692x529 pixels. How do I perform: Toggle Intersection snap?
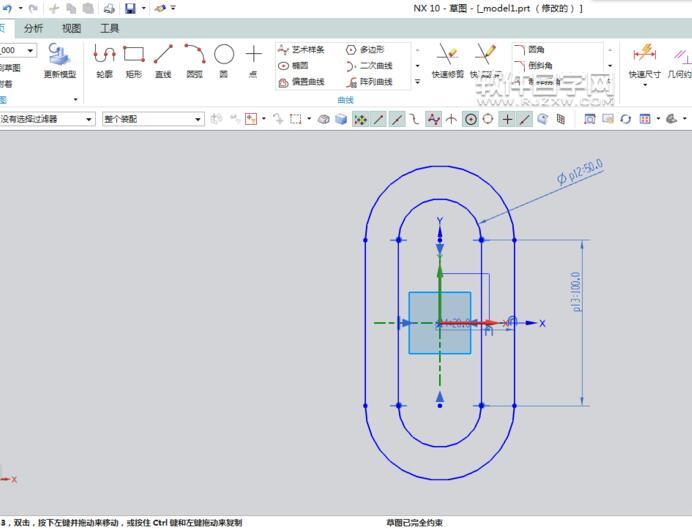[451, 119]
